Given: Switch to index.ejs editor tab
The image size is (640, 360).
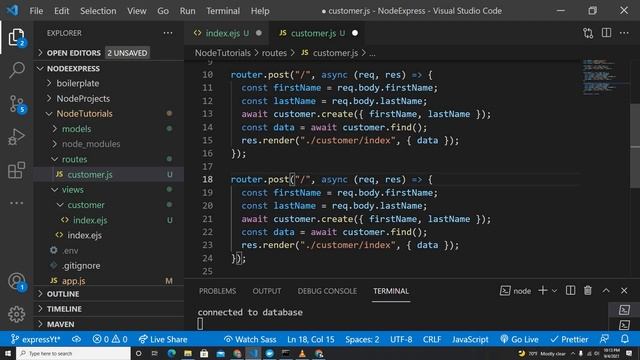Looking at the screenshot, I should point(227,33).
